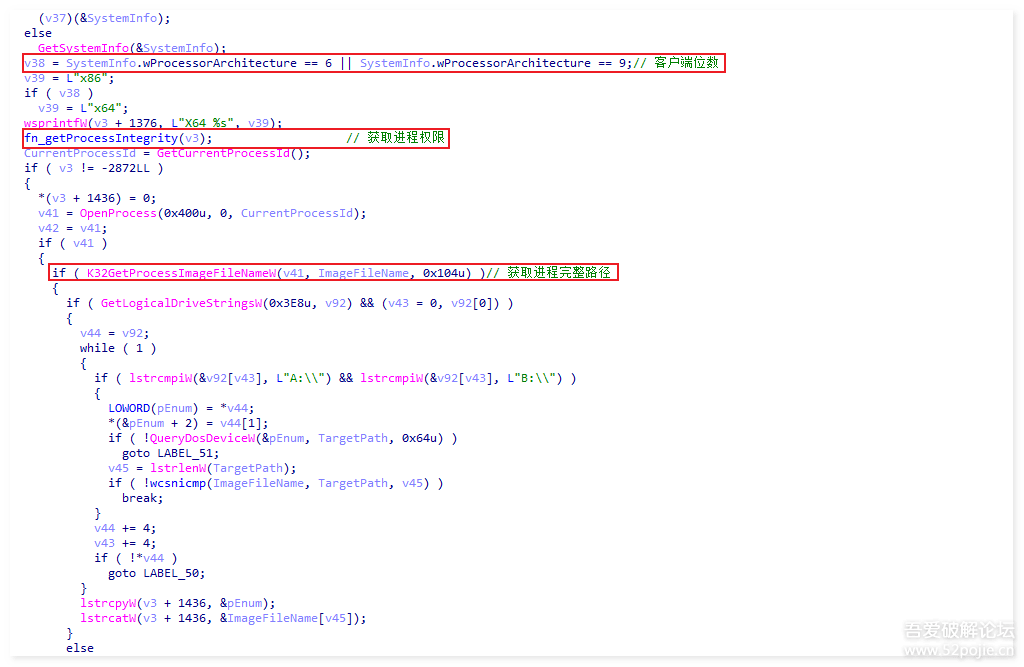This screenshot has height=667, width=1024.
Task: Click the 客户端位数 comment
Action: 686,63
